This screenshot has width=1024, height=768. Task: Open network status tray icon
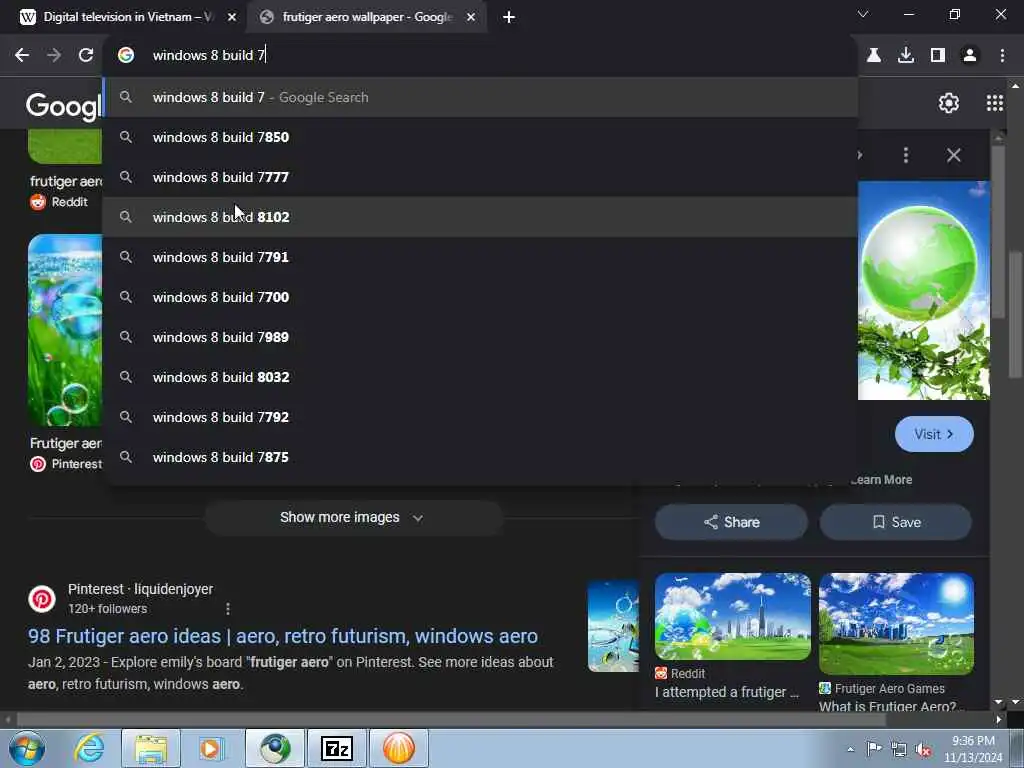coord(899,750)
